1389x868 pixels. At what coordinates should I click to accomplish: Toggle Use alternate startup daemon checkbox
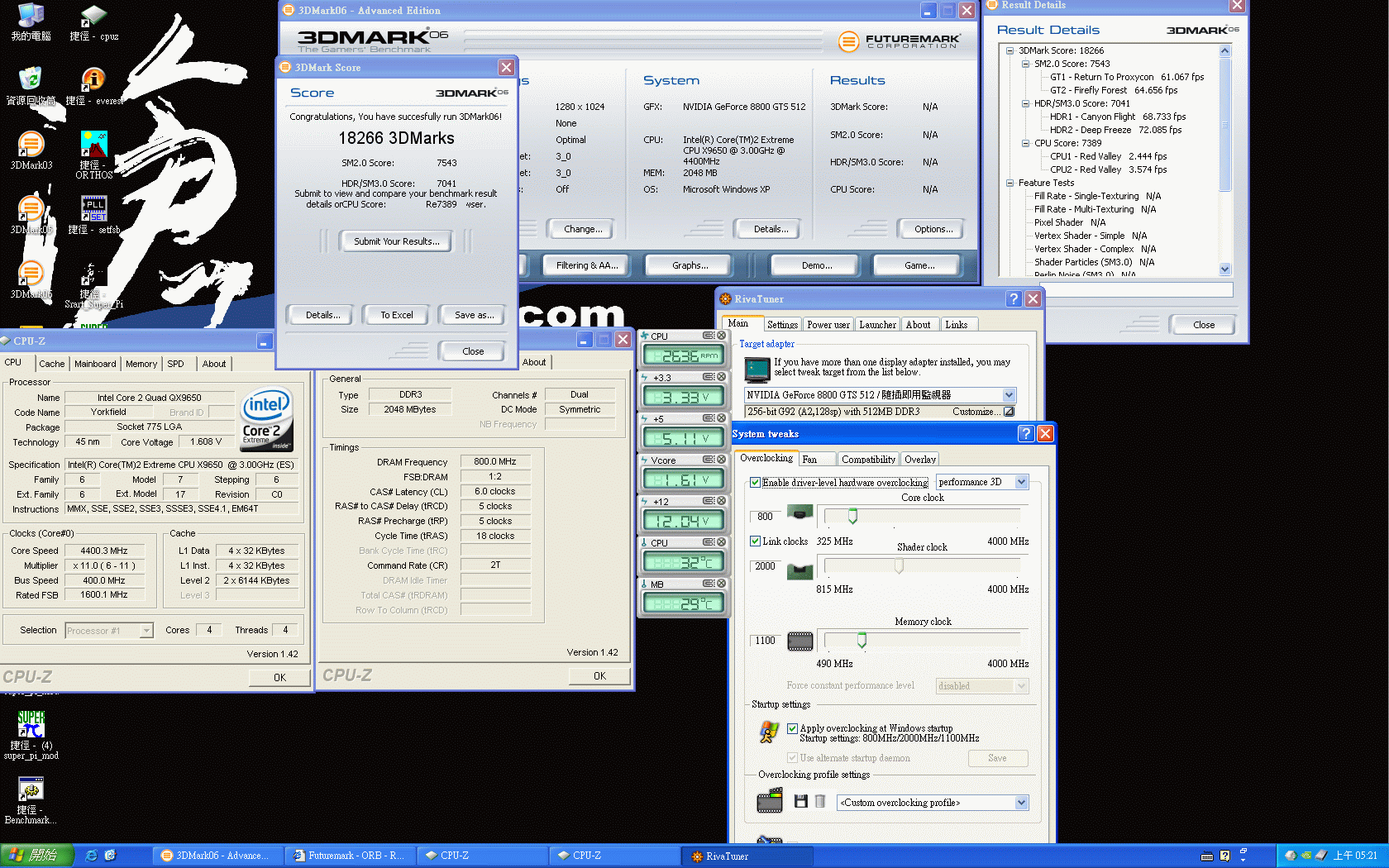[x=793, y=758]
